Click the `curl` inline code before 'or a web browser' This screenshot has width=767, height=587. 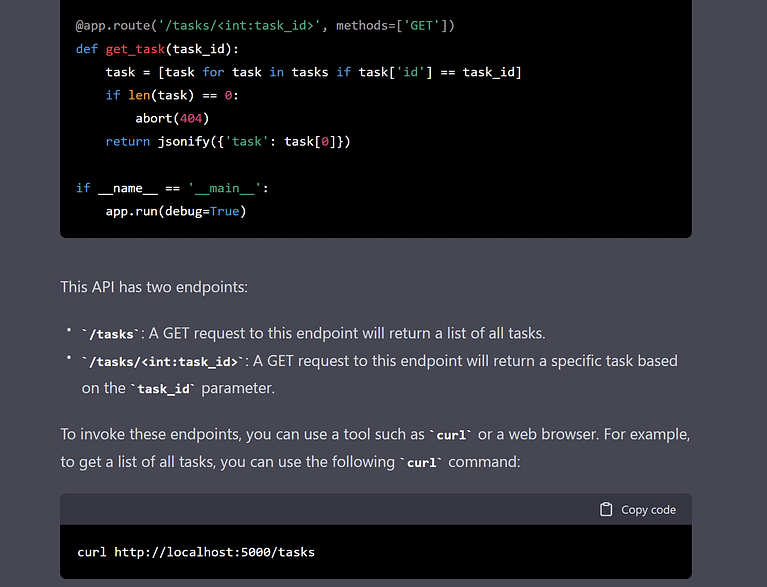451,435
